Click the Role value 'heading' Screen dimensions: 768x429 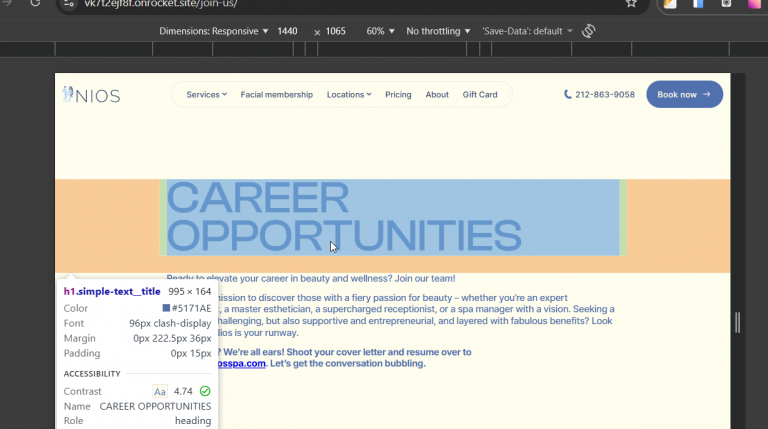[x=193, y=421]
